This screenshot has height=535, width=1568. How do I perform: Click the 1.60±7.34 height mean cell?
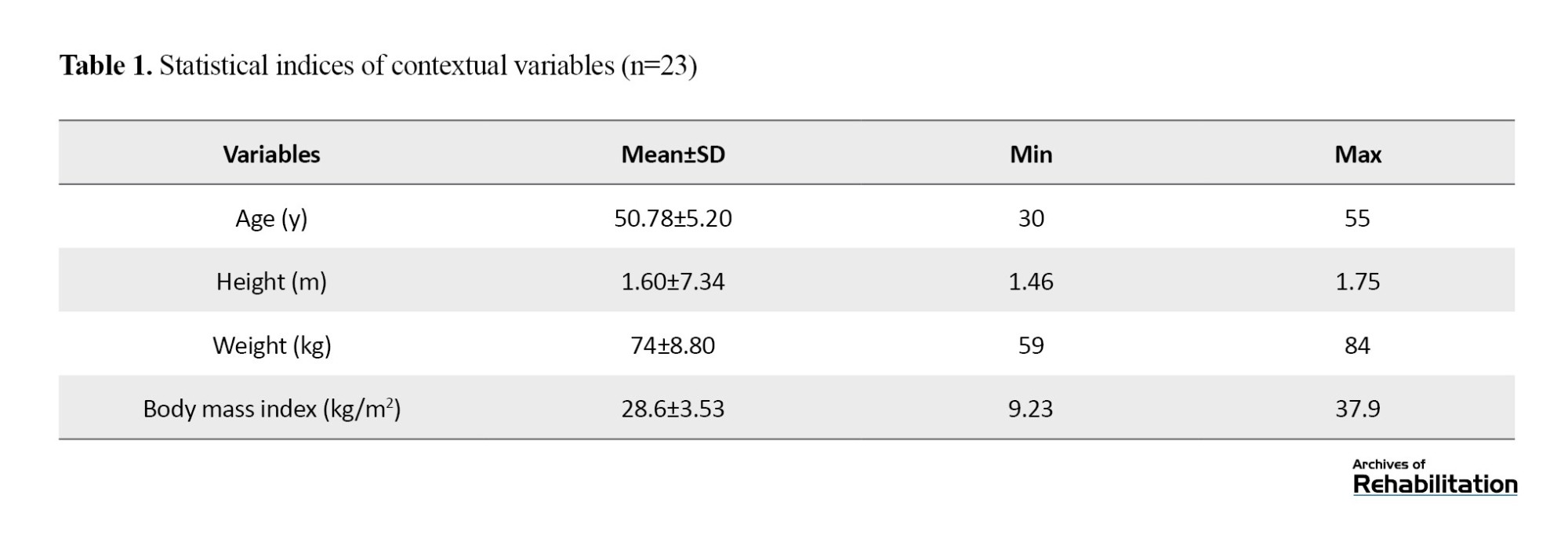pyautogui.click(x=673, y=282)
